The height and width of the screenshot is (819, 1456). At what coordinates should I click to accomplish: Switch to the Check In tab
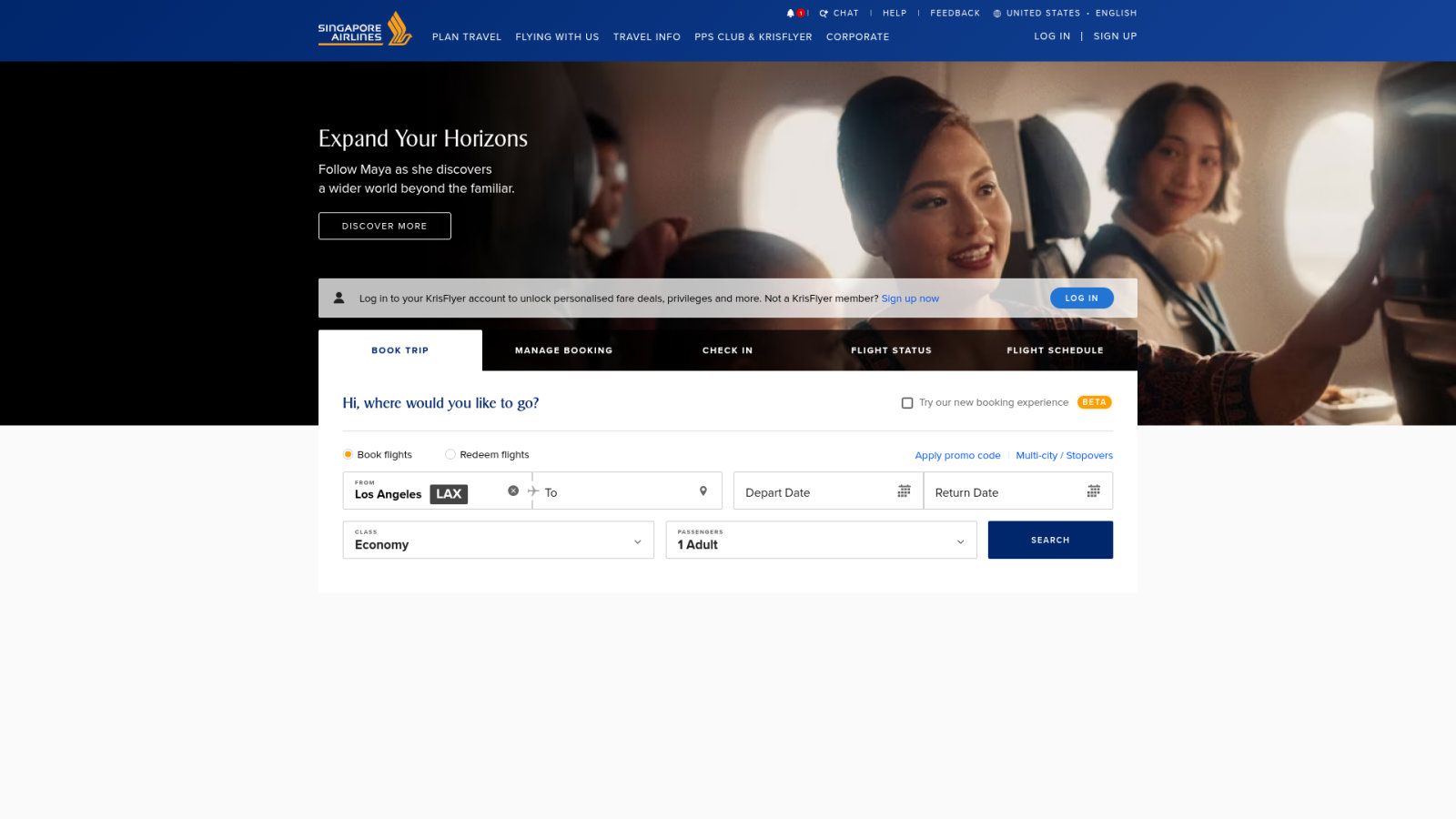[x=728, y=350]
